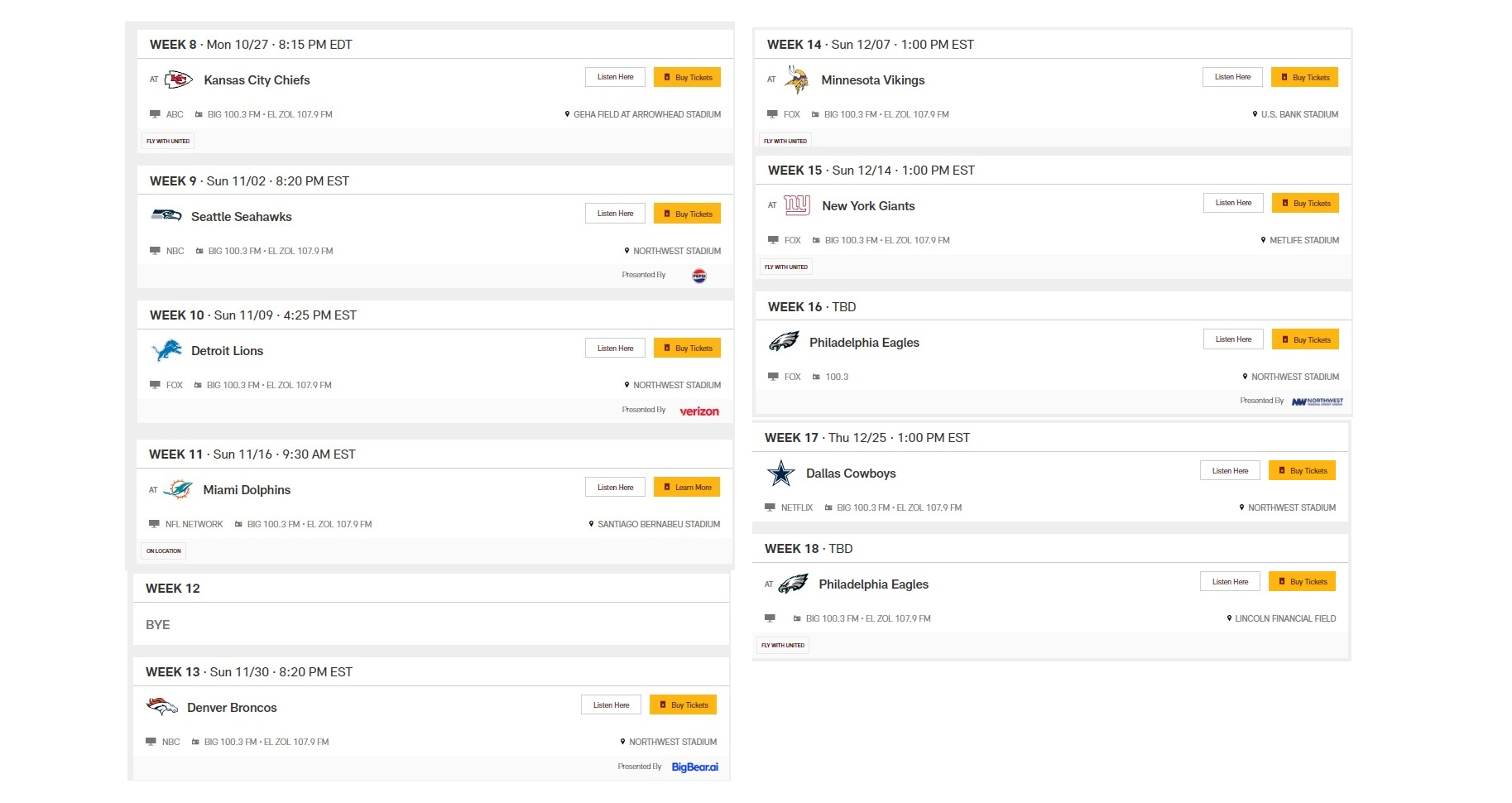
Task: Click the Seattle Seahawks logo
Action: (166, 215)
